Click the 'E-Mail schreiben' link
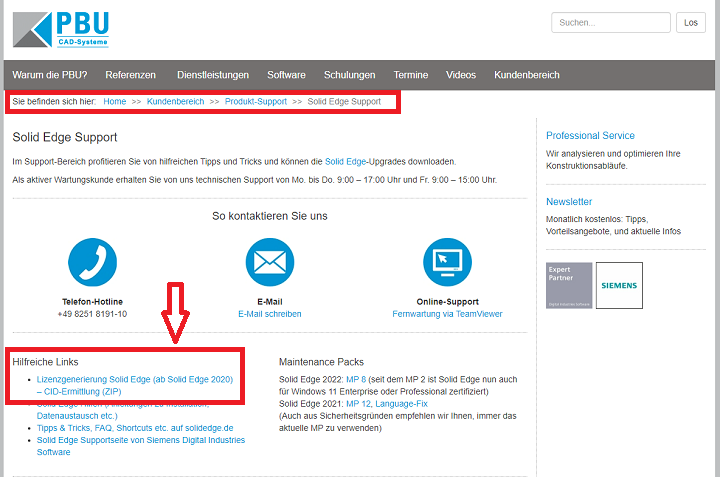The width and height of the screenshot is (720, 477). (270, 314)
